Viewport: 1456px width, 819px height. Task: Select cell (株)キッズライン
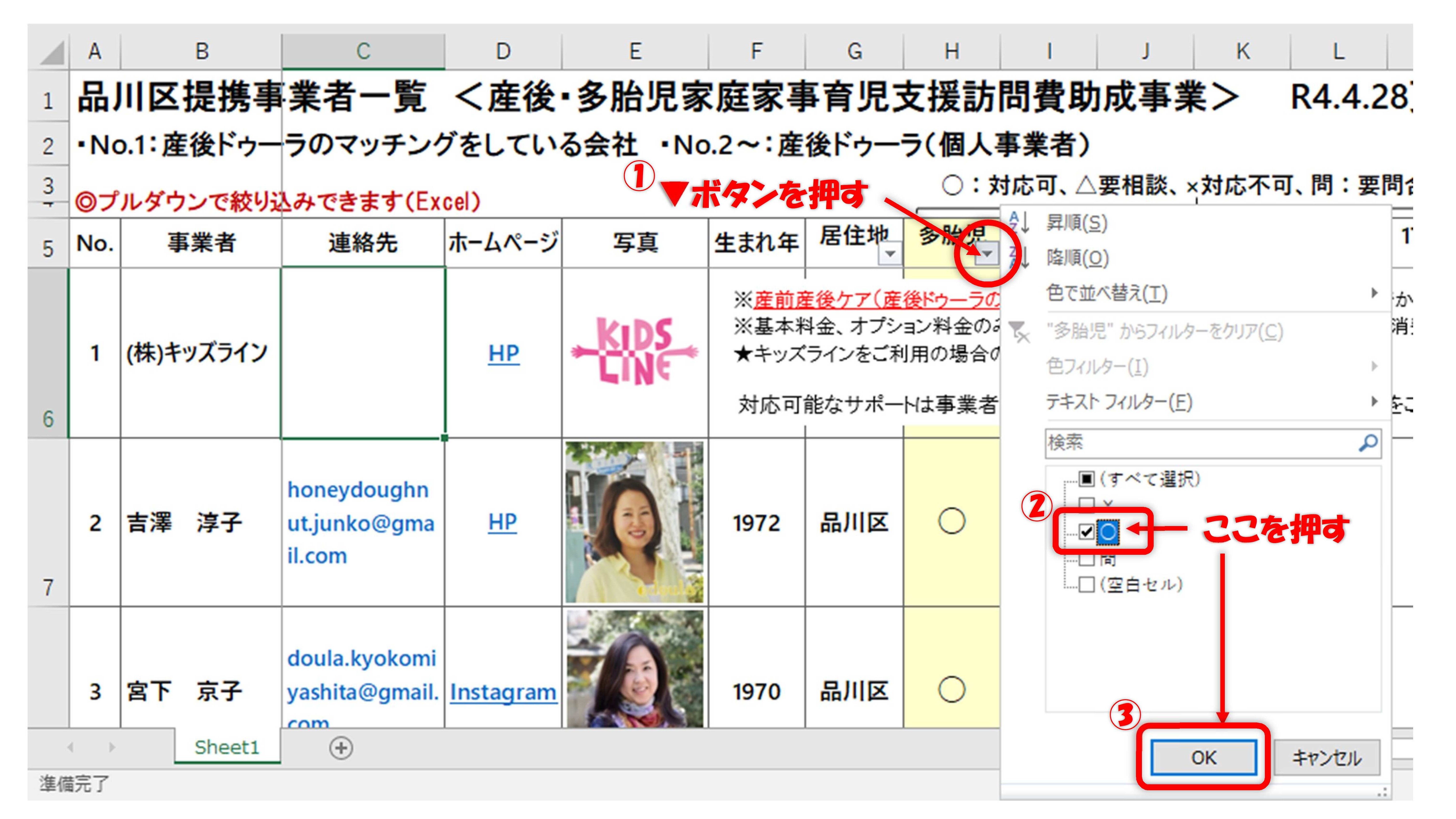click(201, 353)
